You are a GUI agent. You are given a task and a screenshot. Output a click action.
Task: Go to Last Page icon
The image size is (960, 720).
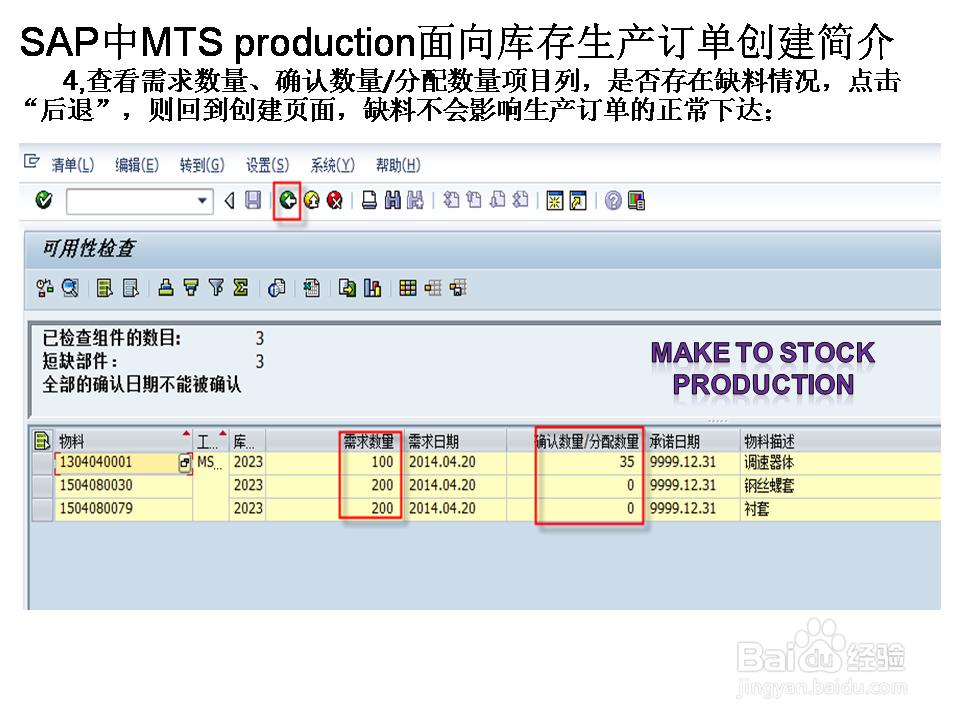tap(520, 200)
